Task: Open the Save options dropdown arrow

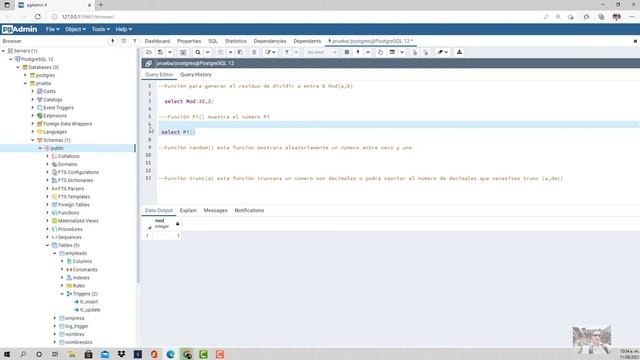Action: tap(170, 52)
